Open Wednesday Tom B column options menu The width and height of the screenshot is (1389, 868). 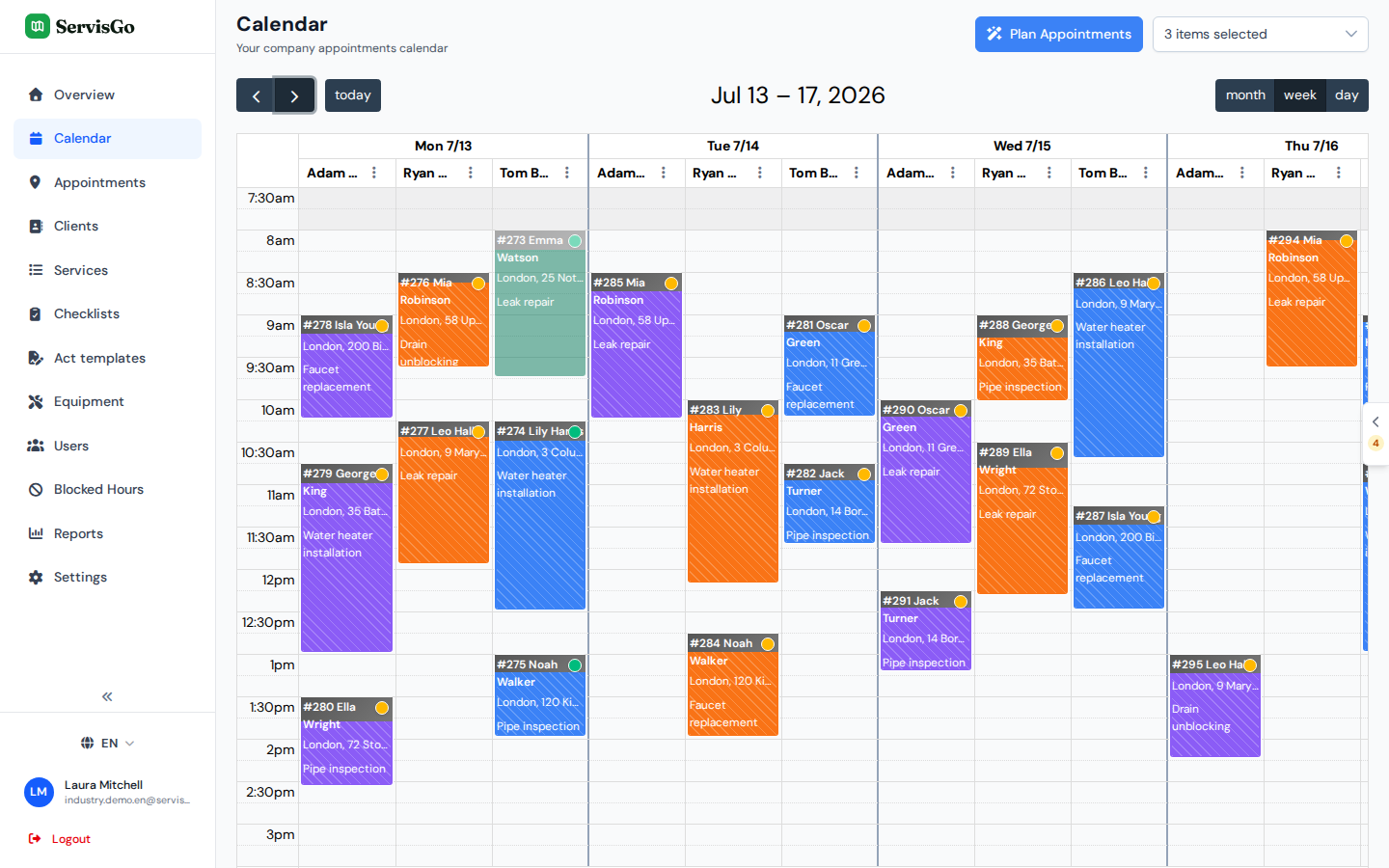pos(1146,173)
